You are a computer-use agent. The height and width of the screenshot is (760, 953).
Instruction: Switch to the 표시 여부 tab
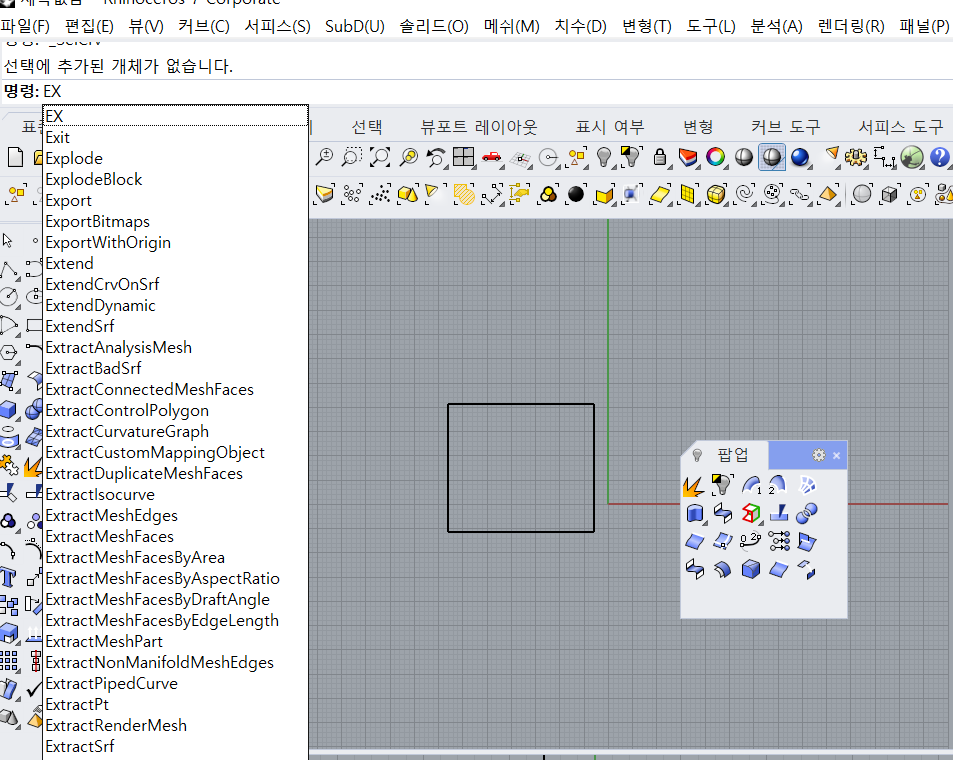[x=610, y=126]
